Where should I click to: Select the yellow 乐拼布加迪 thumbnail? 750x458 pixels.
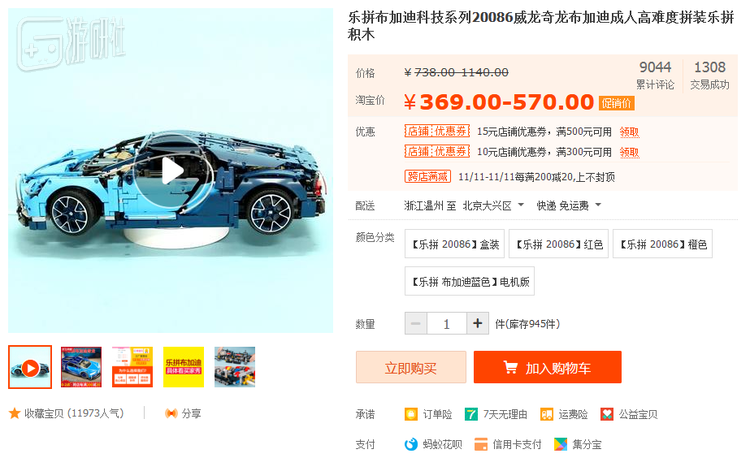click(x=184, y=367)
